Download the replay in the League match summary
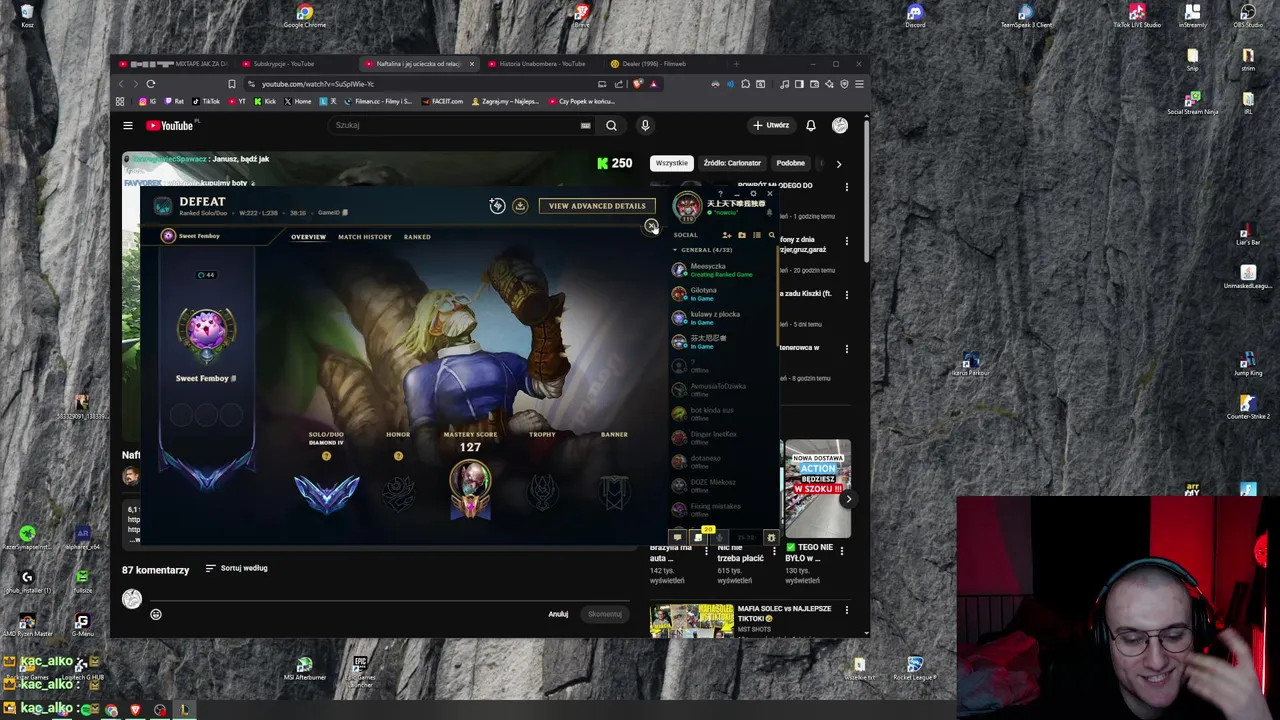The height and width of the screenshot is (720, 1280). pos(520,206)
